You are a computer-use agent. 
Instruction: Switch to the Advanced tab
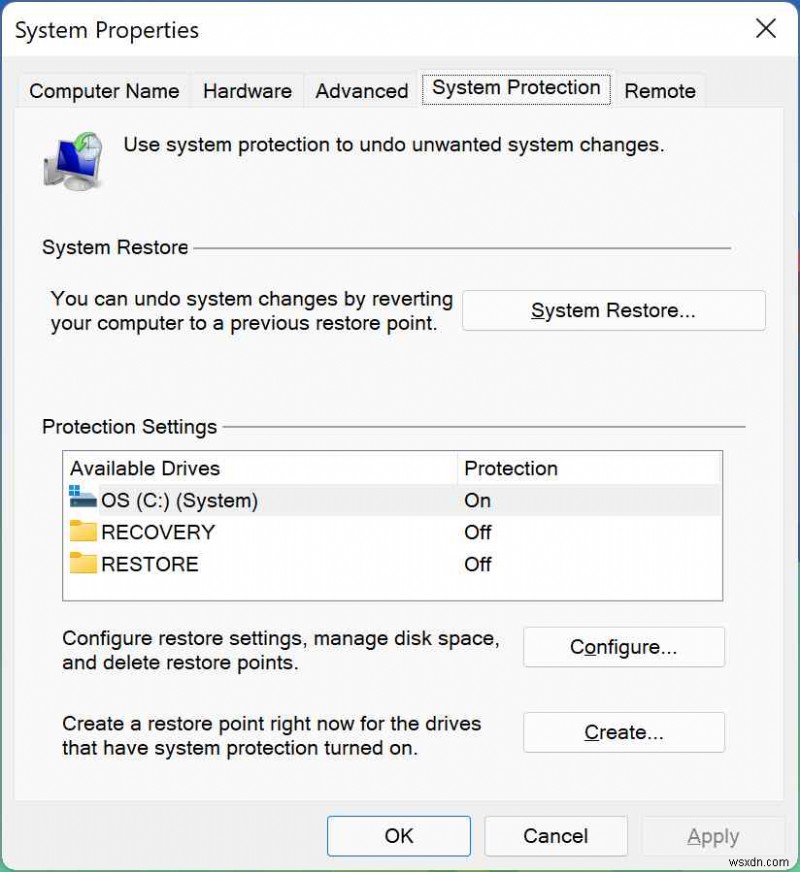tap(360, 91)
